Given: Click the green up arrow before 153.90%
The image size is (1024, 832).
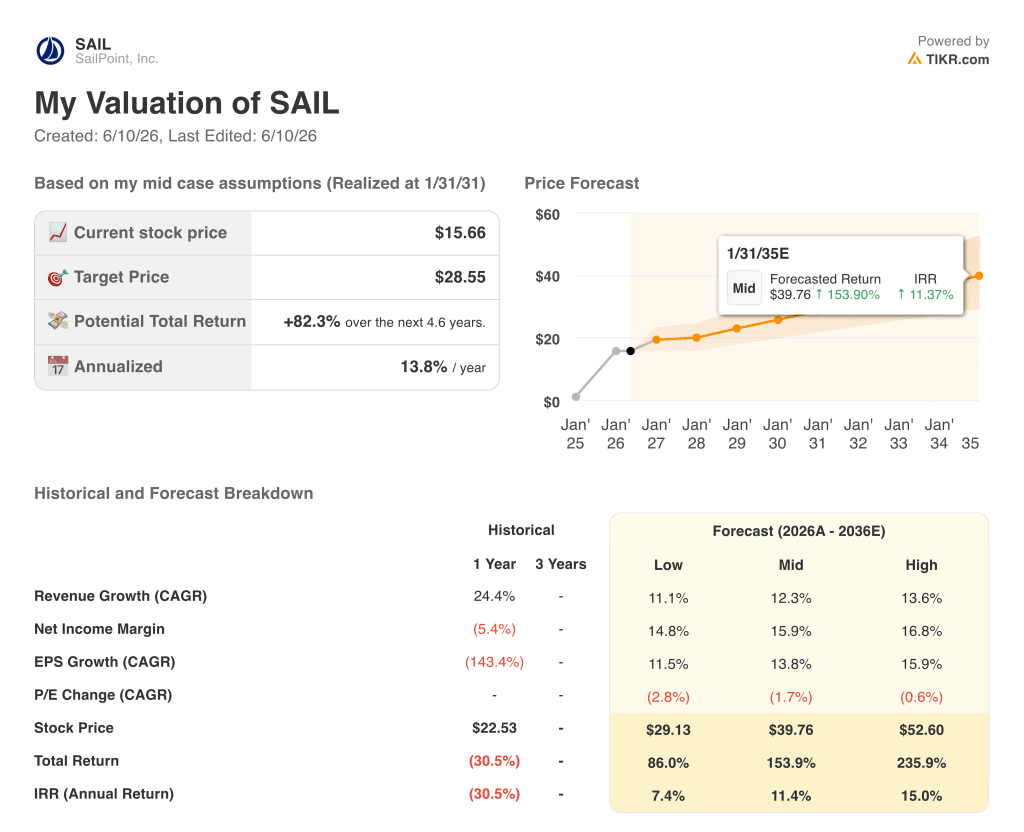Looking at the screenshot, I should (819, 295).
